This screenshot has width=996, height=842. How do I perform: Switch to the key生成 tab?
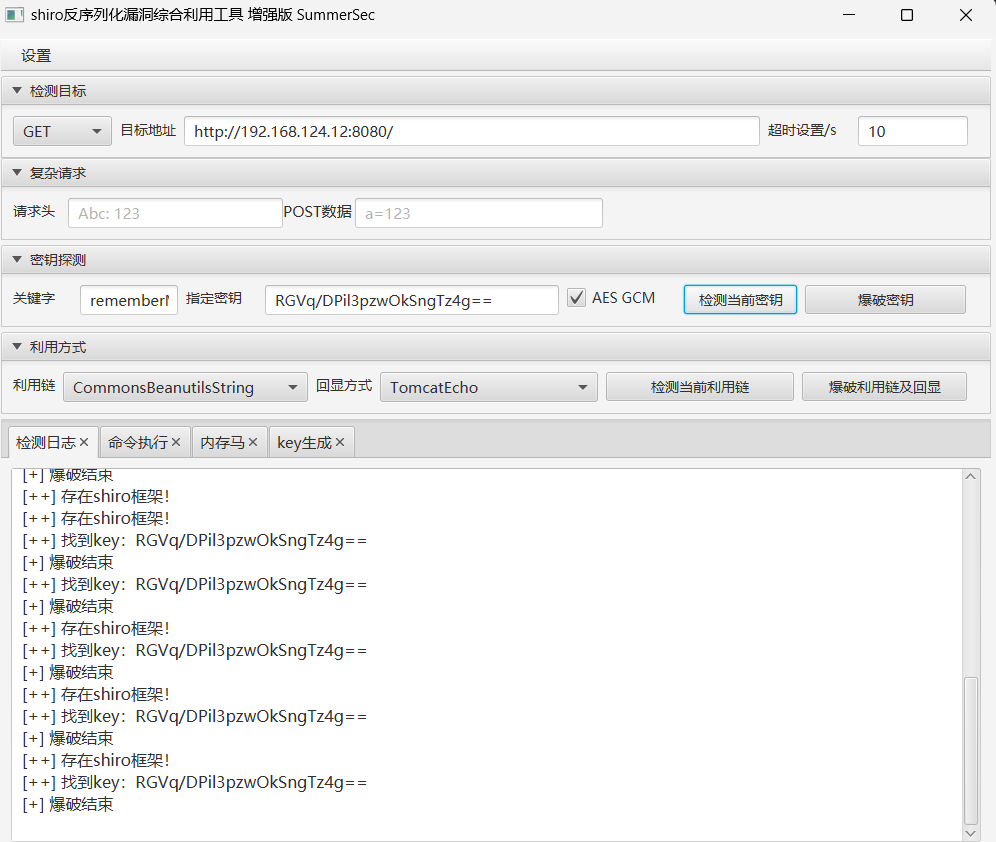[x=304, y=443]
